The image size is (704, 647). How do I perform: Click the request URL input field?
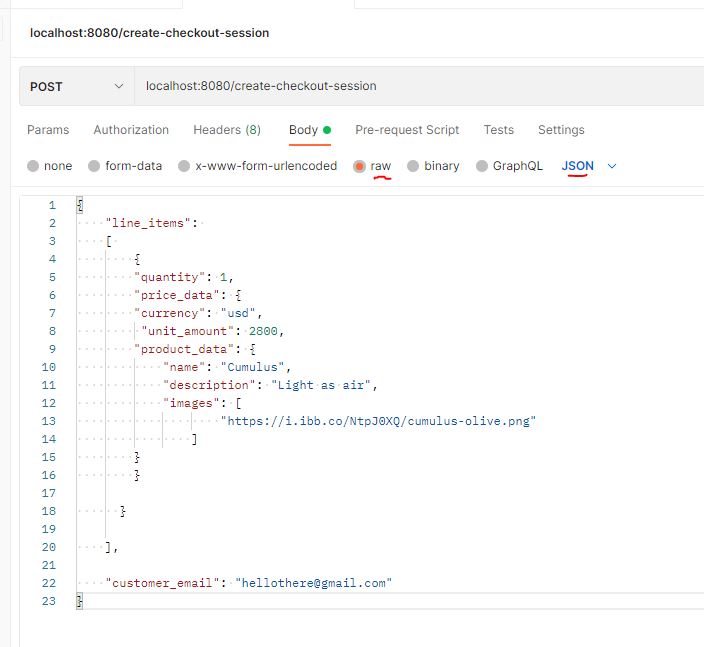click(419, 86)
